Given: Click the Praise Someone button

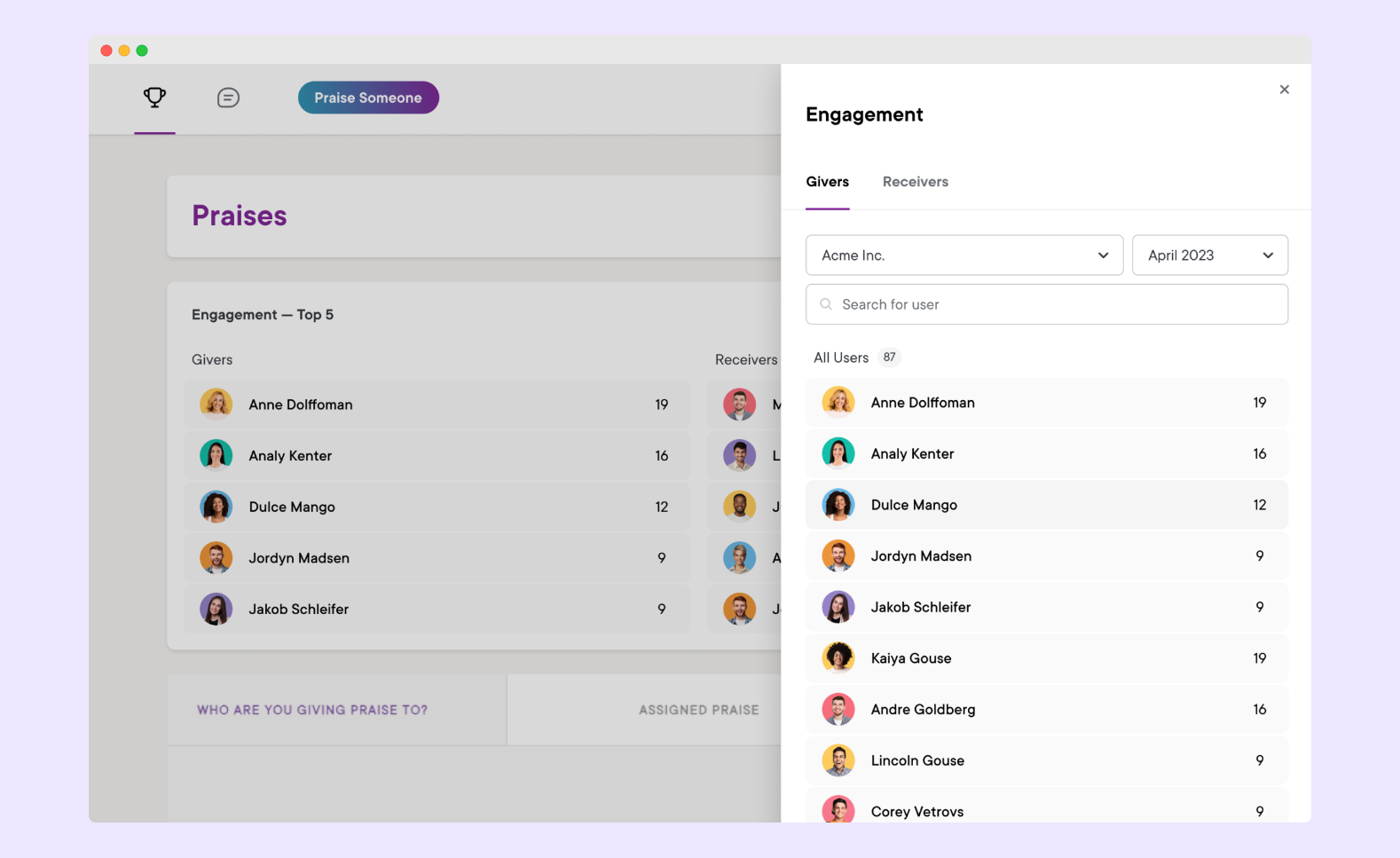Looking at the screenshot, I should (368, 98).
